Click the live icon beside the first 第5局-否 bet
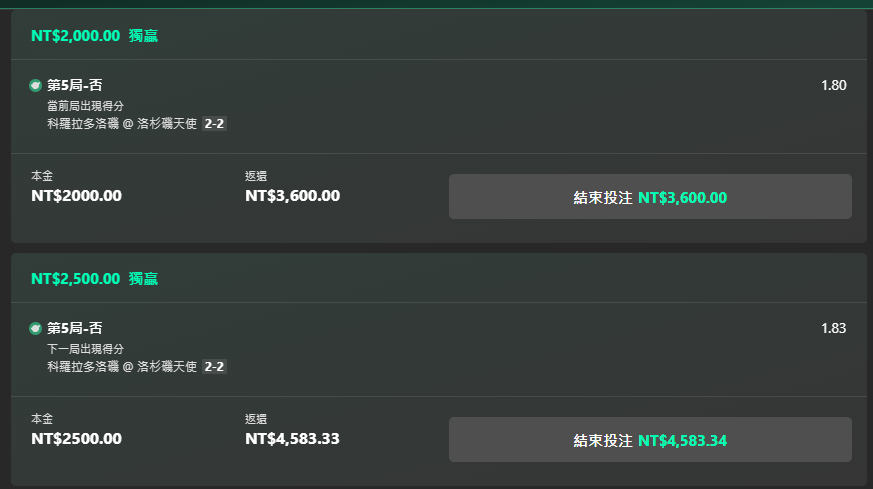The height and width of the screenshot is (489, 873). (x=35, y=86)
